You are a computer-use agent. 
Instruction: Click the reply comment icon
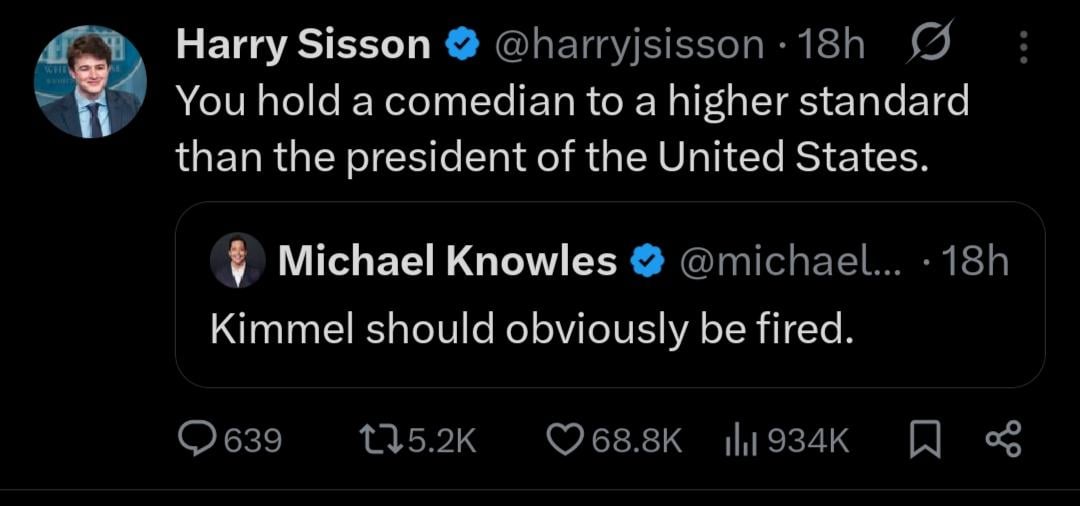click(194, 439)
